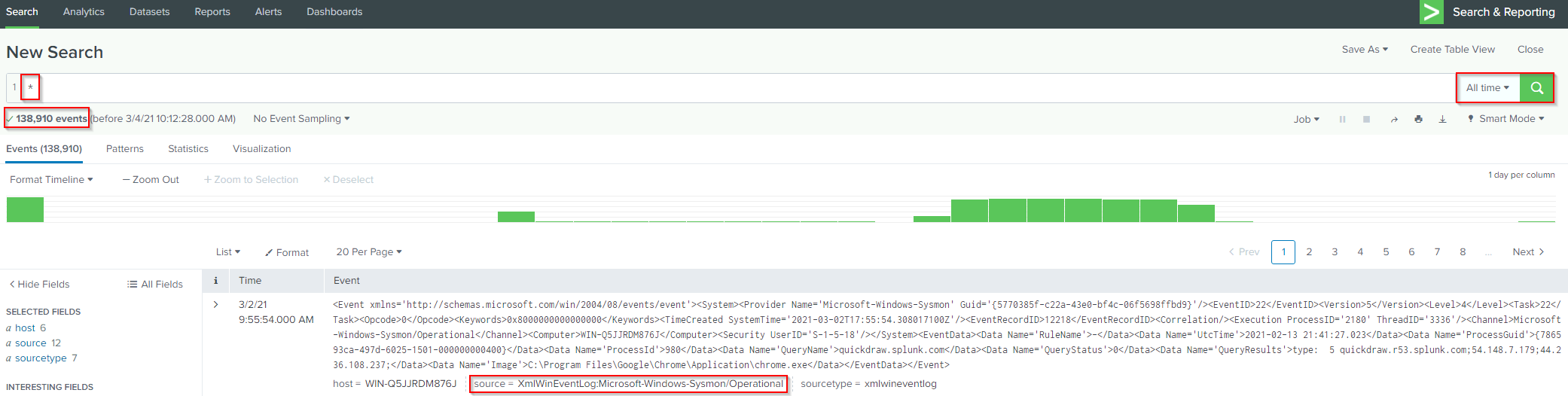Open the event info column icon

pos(215,281)
